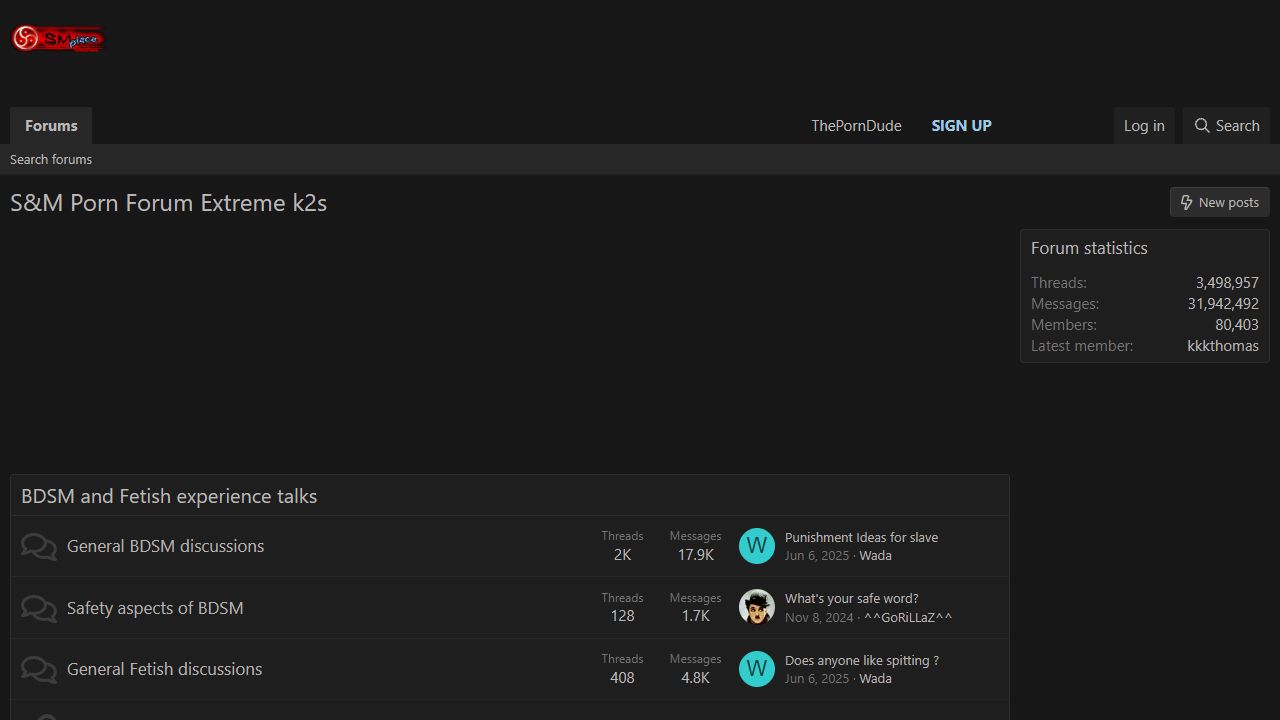This screenshot has height=720, width=1280.
Task: Click 17.9K messages value
Action: click(695, 555)
